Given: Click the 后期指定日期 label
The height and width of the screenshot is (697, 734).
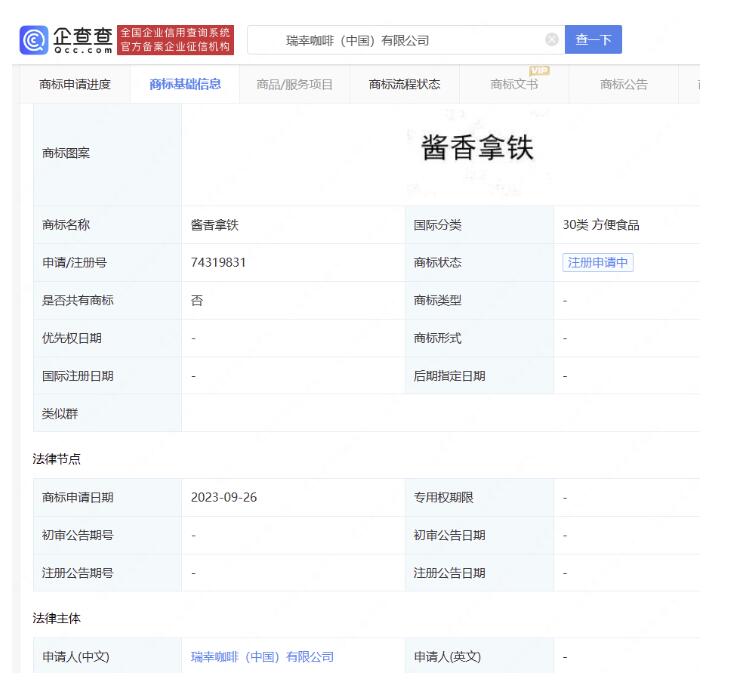Looking at the screenshot, I should coord(449,376).
